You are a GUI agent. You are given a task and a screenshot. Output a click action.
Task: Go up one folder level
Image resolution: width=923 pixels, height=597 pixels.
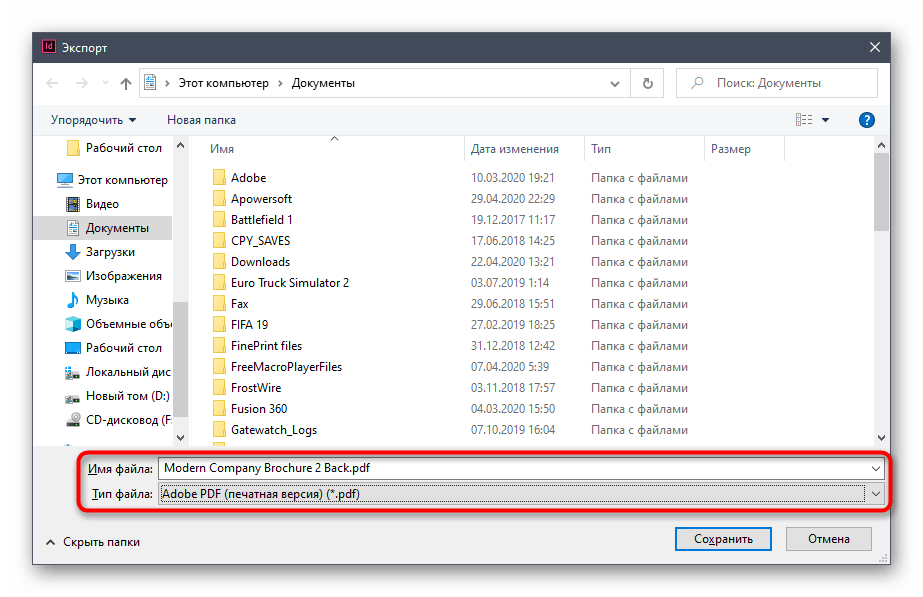coord(125,83)
